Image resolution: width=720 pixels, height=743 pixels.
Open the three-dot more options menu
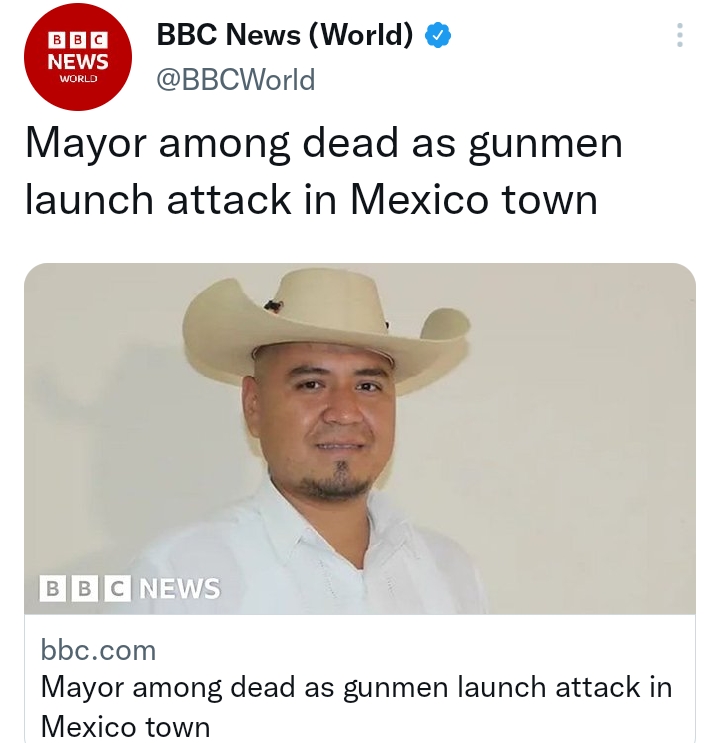[x=680, y=35]
